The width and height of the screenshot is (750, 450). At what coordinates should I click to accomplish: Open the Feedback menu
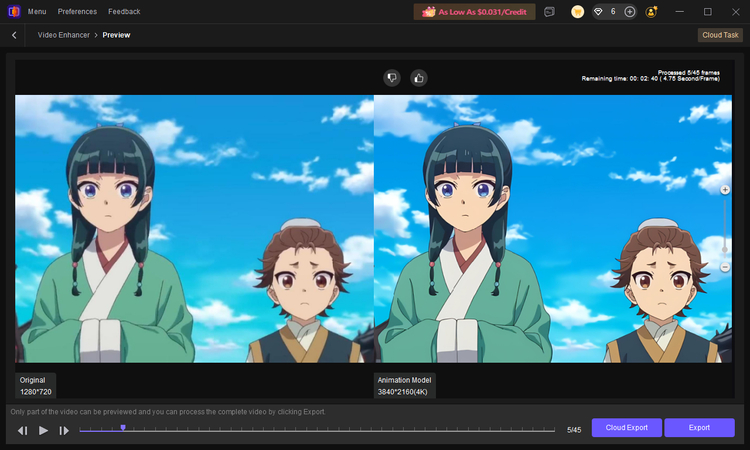tap(124, 11)
